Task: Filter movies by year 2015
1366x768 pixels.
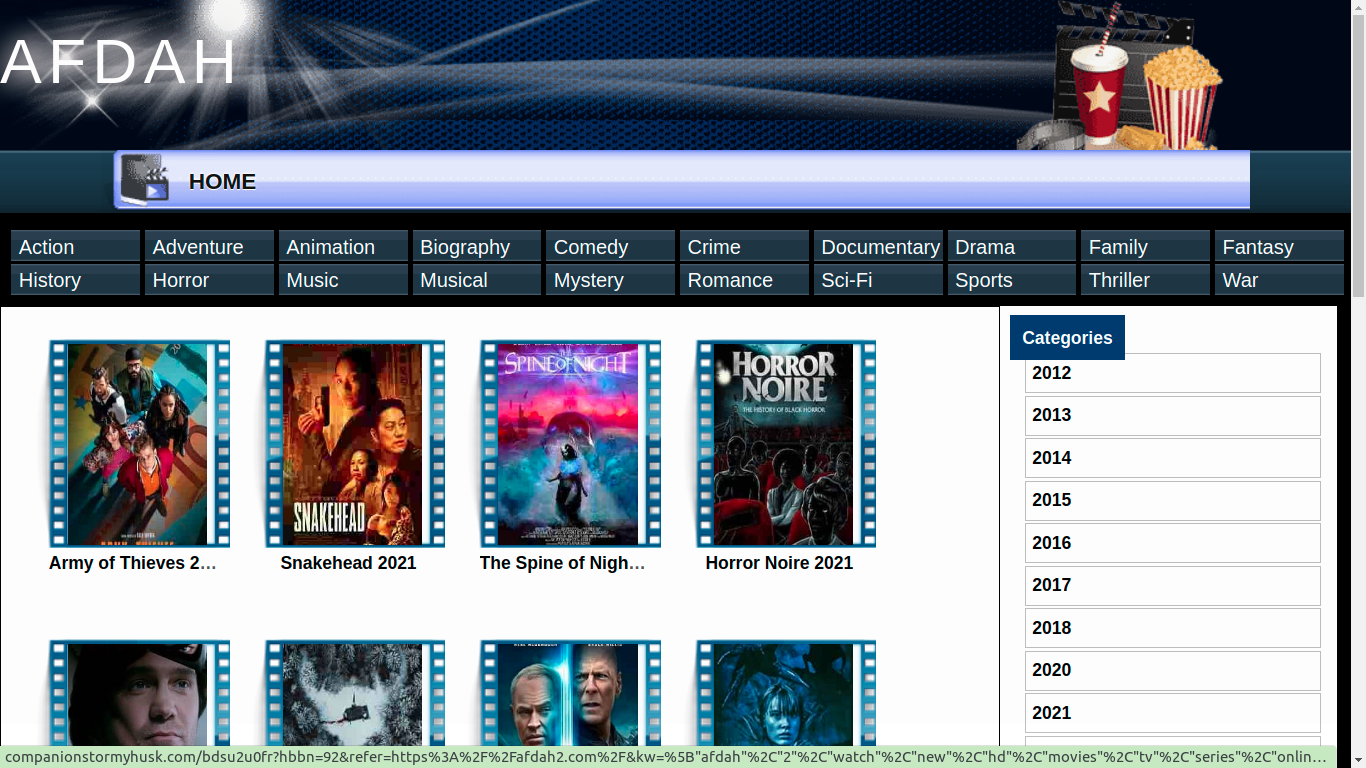Action: pos(1172,500)
